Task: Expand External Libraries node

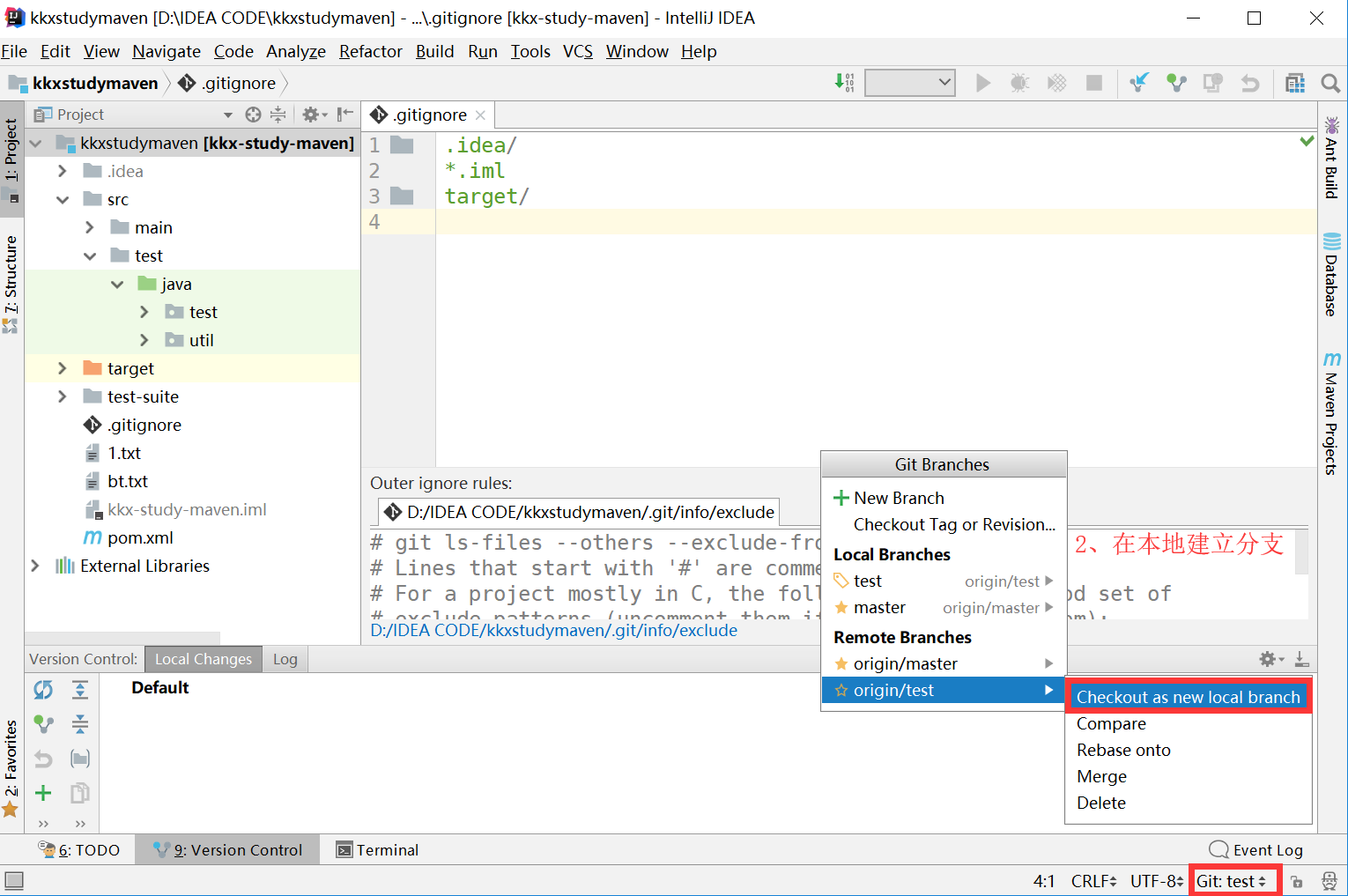Action: click(x=34, y=566)
